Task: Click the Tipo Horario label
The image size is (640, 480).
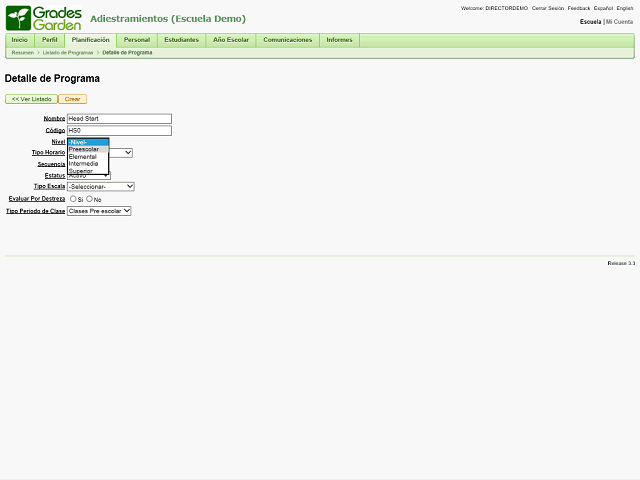Action: (x=49, y=153)
